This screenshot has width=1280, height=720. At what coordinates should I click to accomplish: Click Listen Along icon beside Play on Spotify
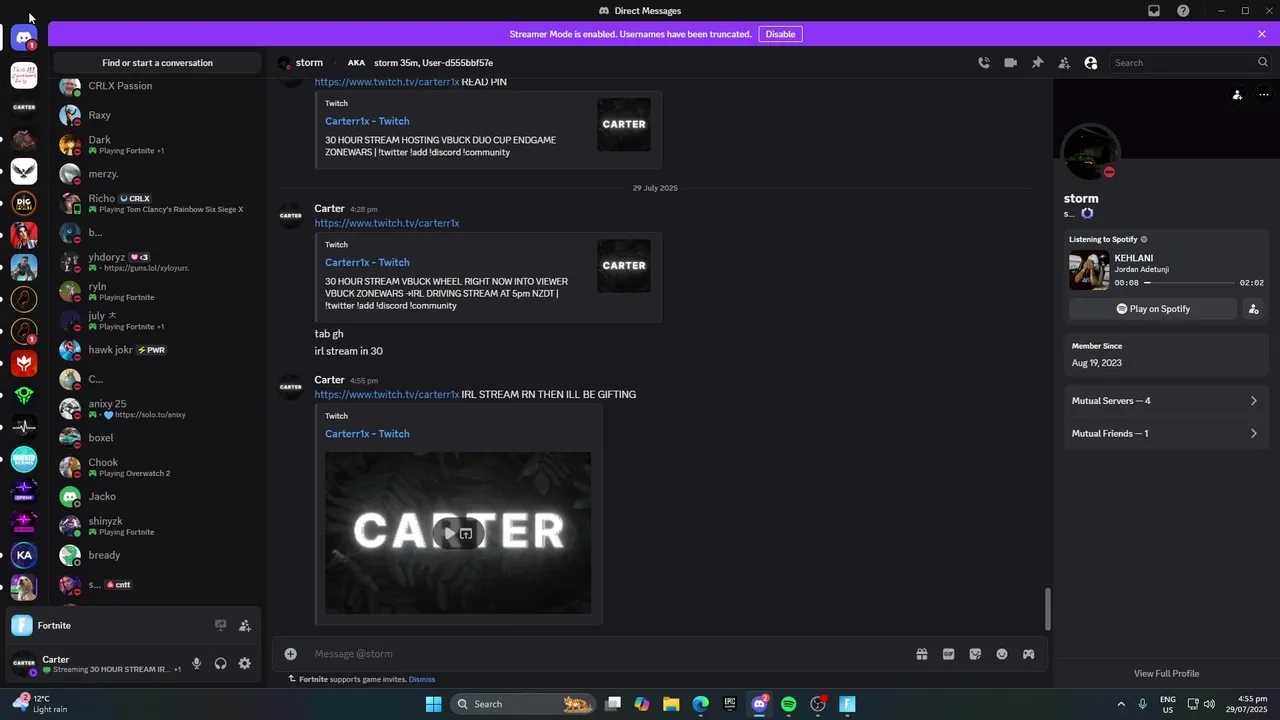coord(1254,309)
